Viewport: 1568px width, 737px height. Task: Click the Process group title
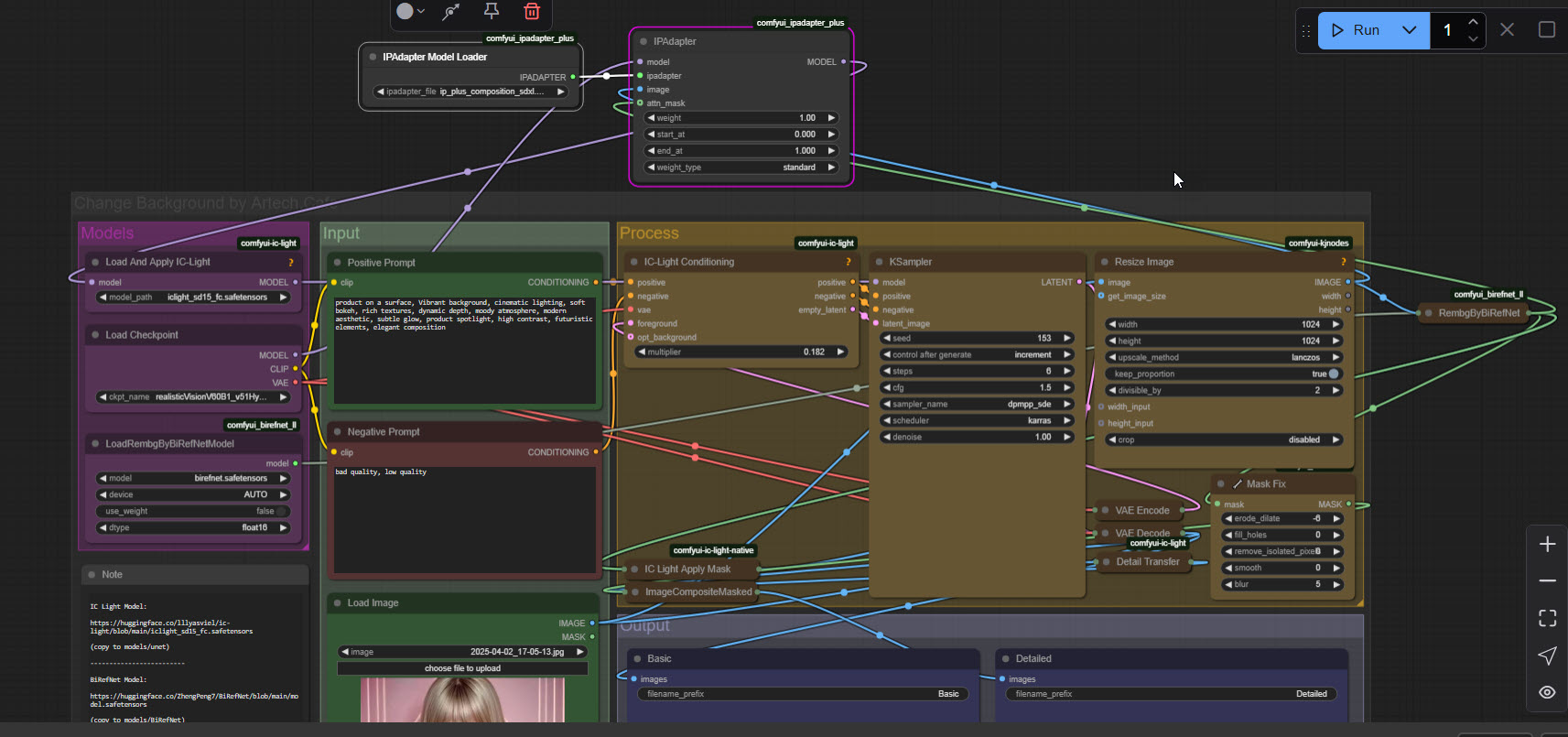point(649,233)
